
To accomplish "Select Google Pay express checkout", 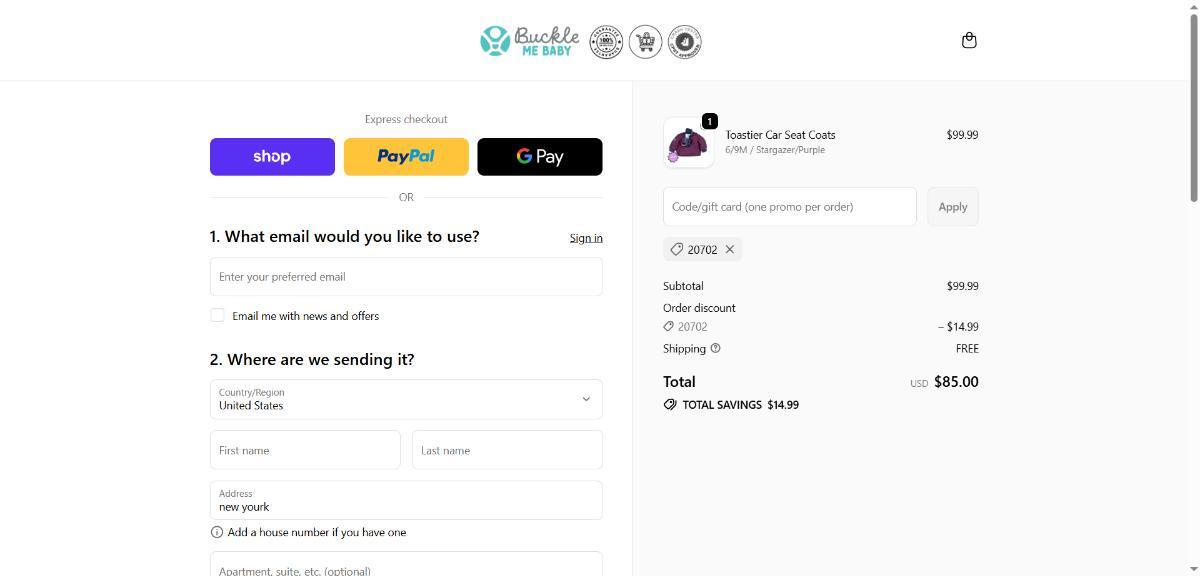I will tap(540, 157).
